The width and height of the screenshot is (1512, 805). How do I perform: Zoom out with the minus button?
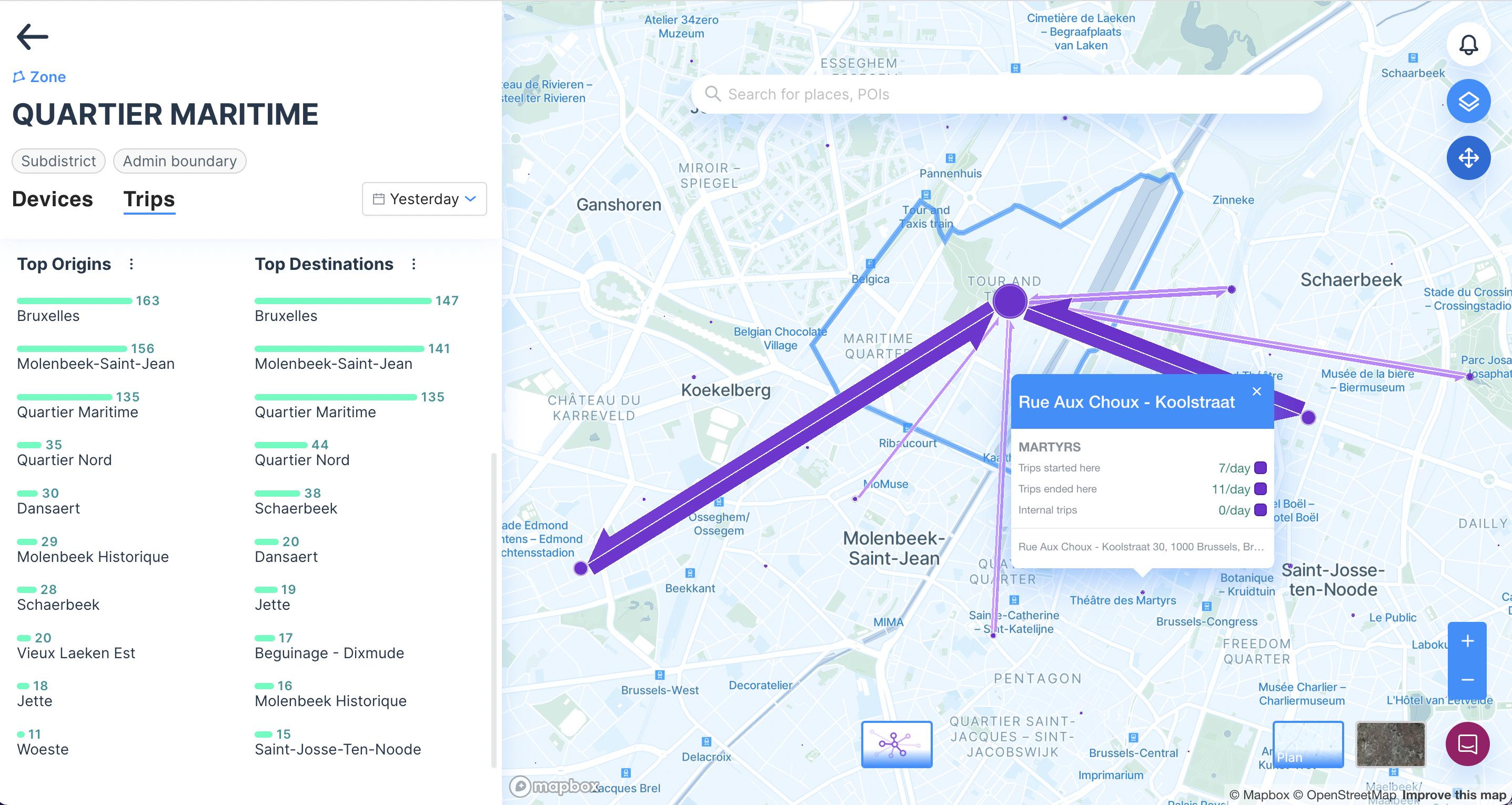click(1467, 679)
